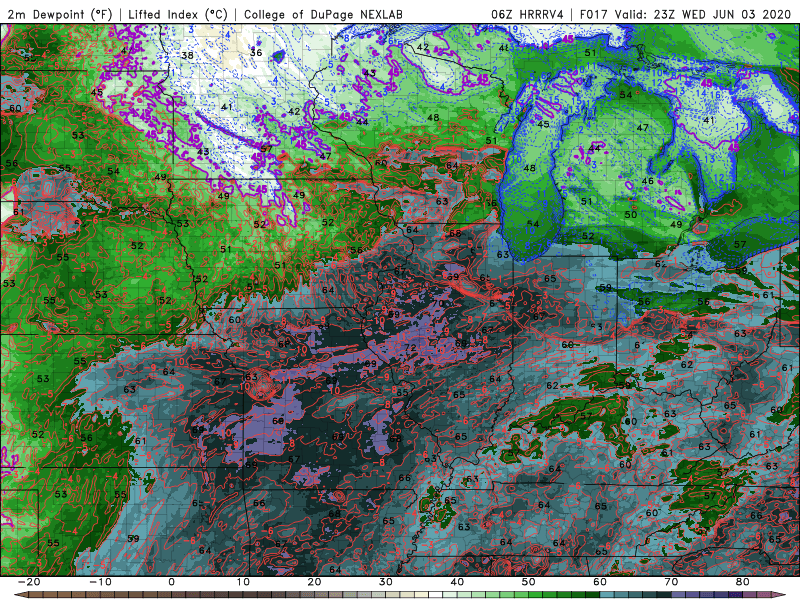Click the '70' label on the color scale
This screenshot has width=800, height=600.
pos(671,582)
